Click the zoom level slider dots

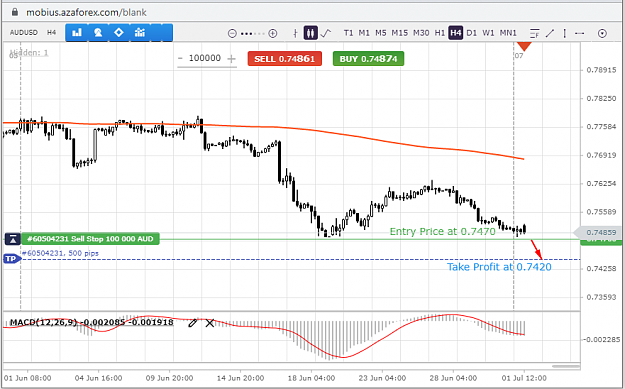coord(252,33)
